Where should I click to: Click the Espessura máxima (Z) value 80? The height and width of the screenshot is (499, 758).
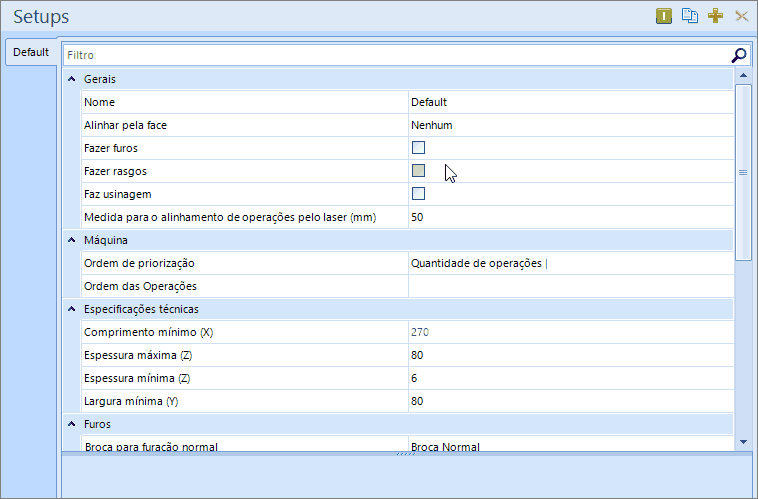(570, 355)
